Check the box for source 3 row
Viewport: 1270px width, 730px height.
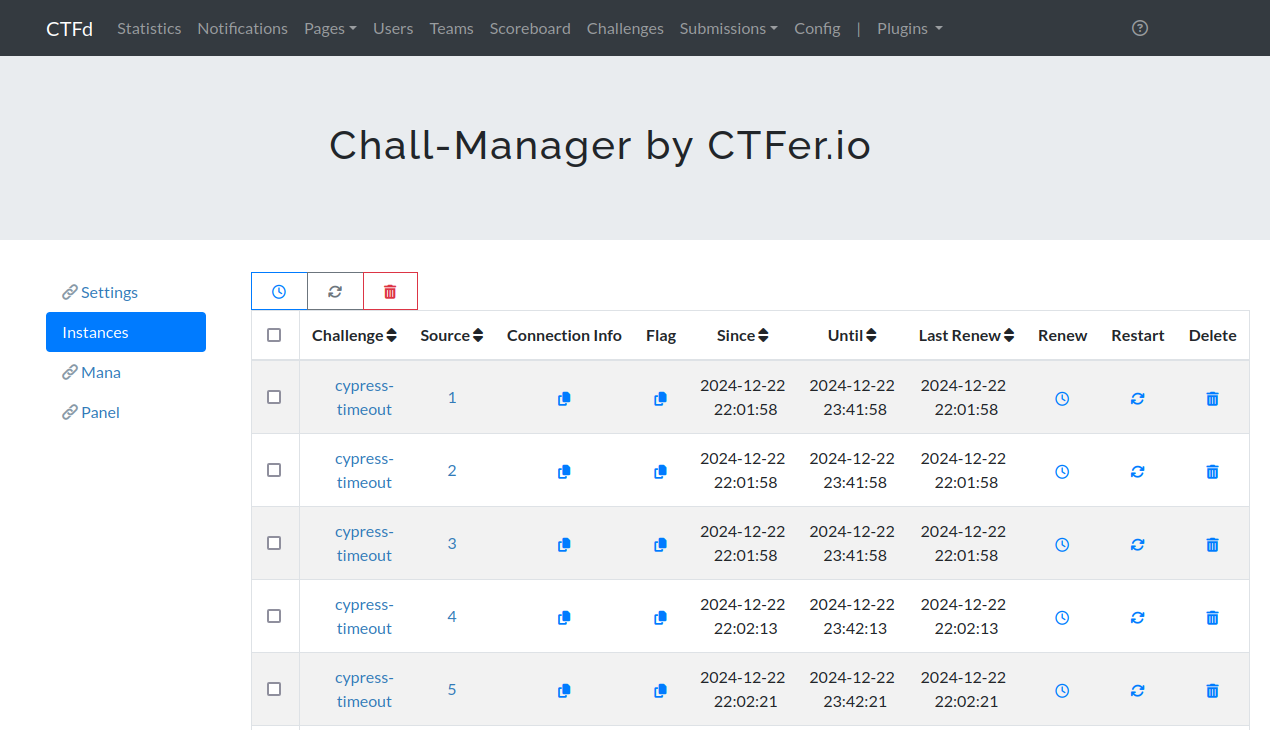[274, 543]
